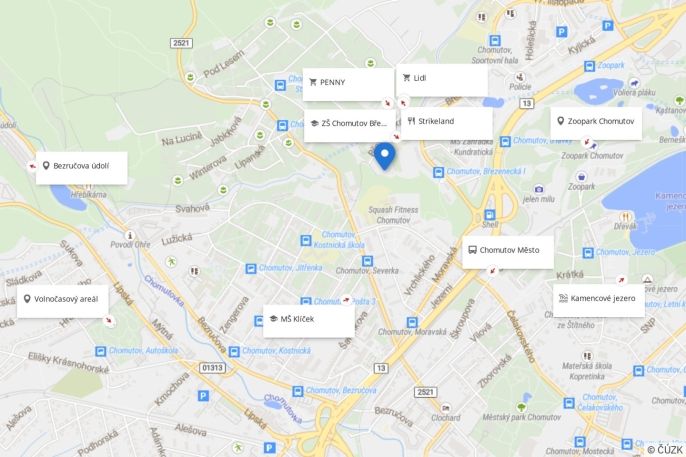
Task: Open the PENNY store label
Action: pyautogui.click(x=348, y=84)
